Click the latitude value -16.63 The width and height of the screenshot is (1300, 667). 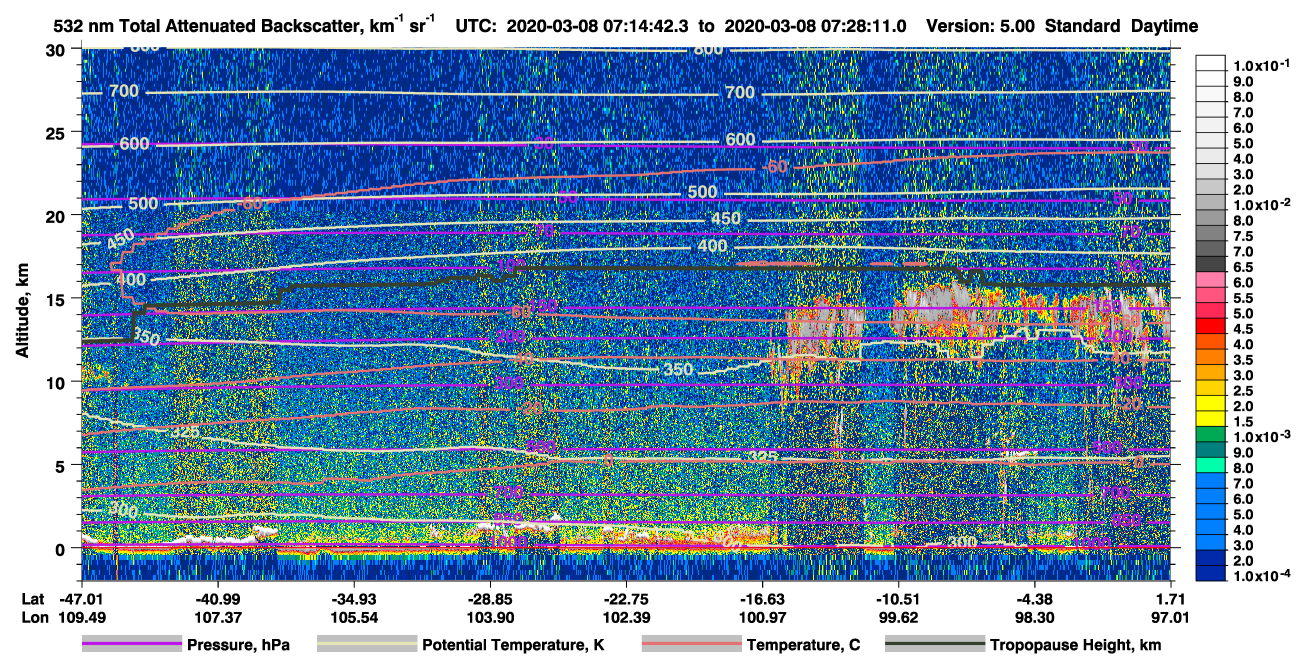[x=762, y=600]
